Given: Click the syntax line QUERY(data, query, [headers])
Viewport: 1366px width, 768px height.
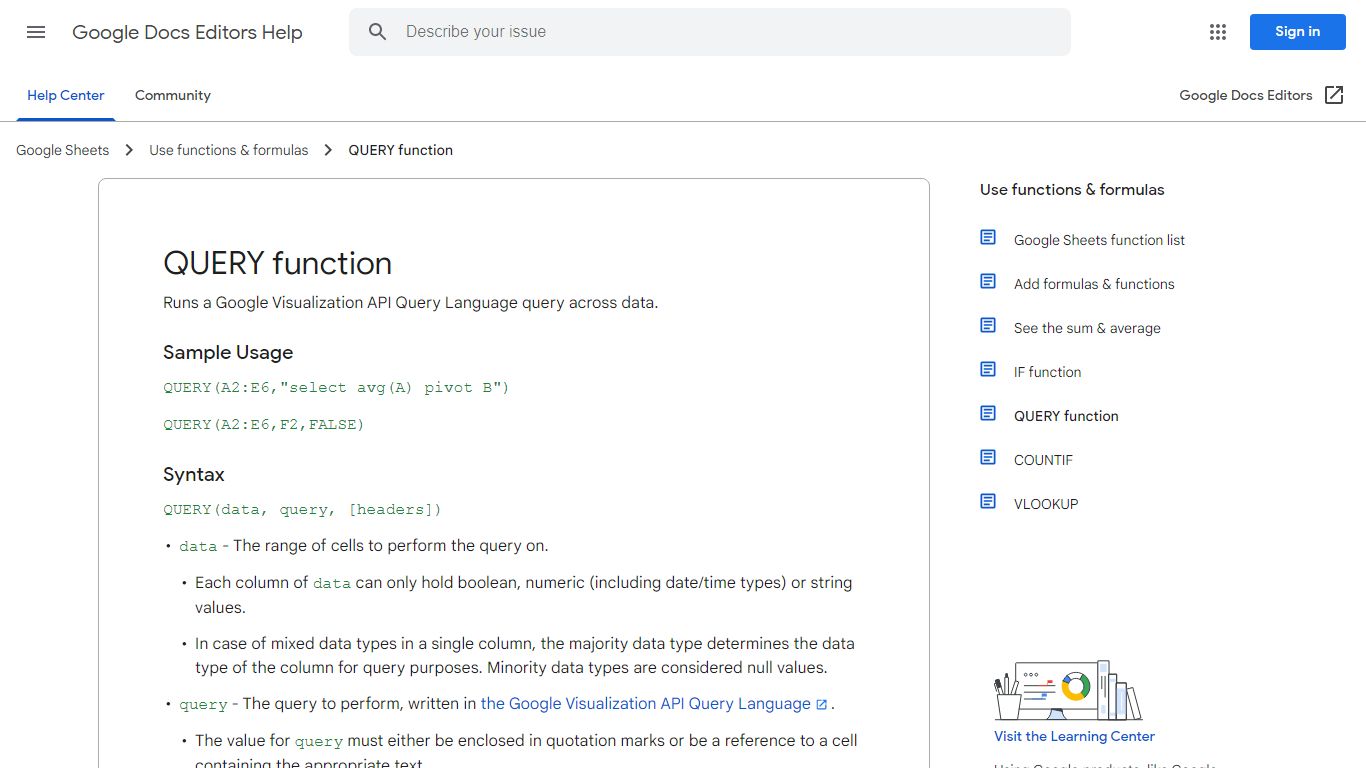Looking at the screenshot, I should (x=302, y=510).
